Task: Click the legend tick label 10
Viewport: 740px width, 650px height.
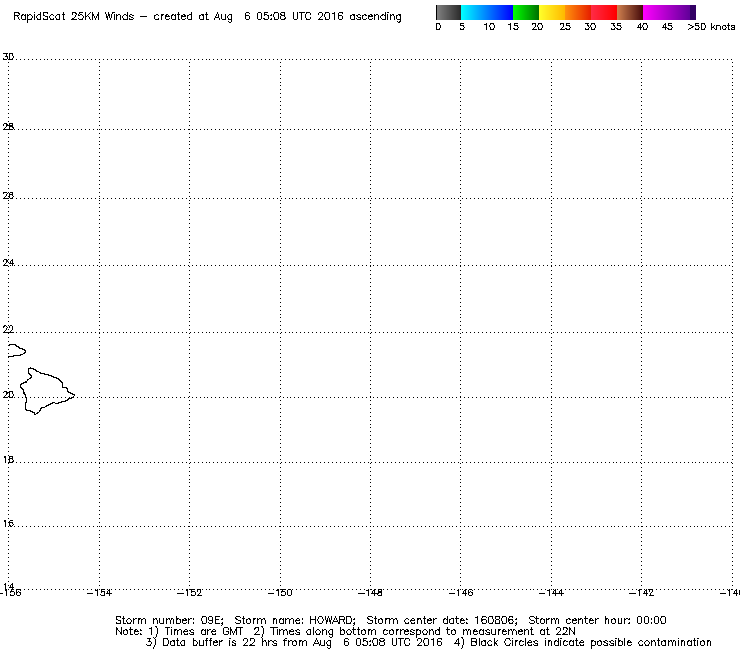Action: 489,27
